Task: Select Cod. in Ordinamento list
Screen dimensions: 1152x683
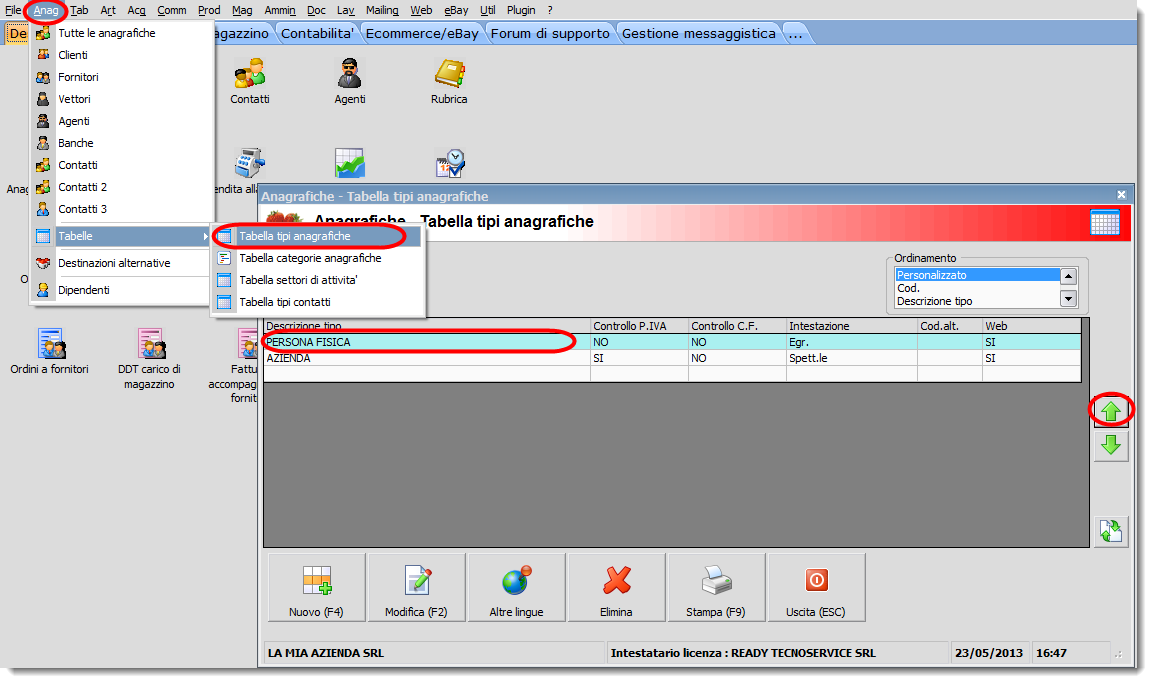Action: coord(976,288)
